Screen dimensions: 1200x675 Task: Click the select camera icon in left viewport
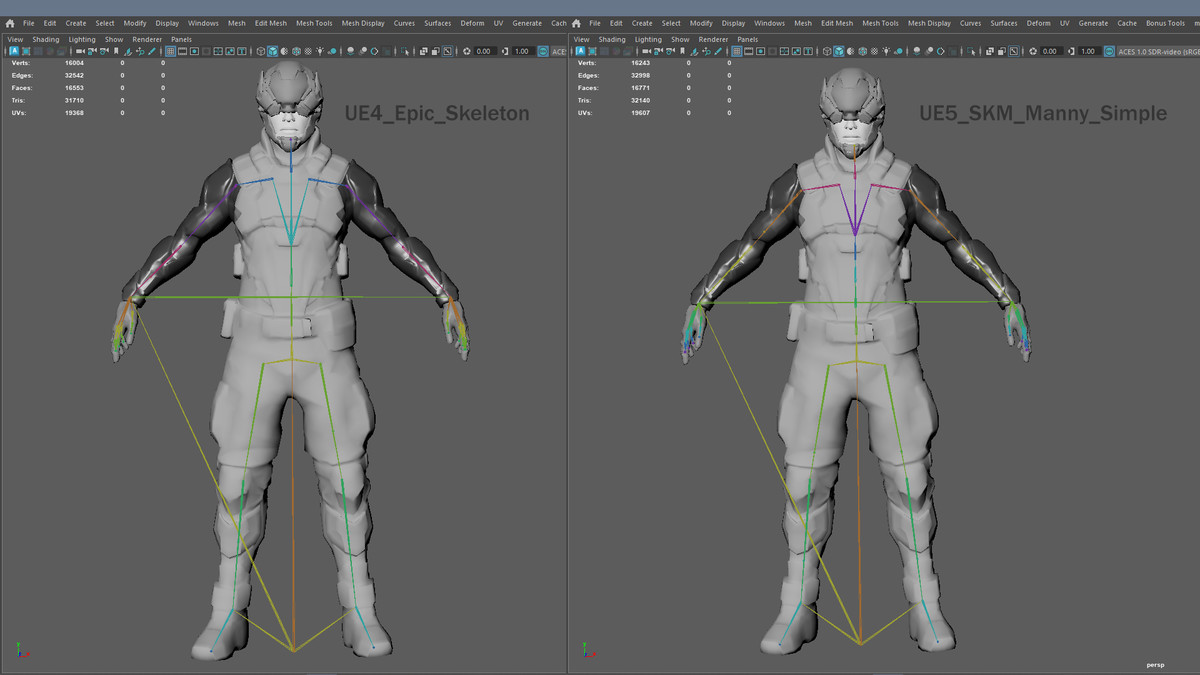tap(80, 51)
